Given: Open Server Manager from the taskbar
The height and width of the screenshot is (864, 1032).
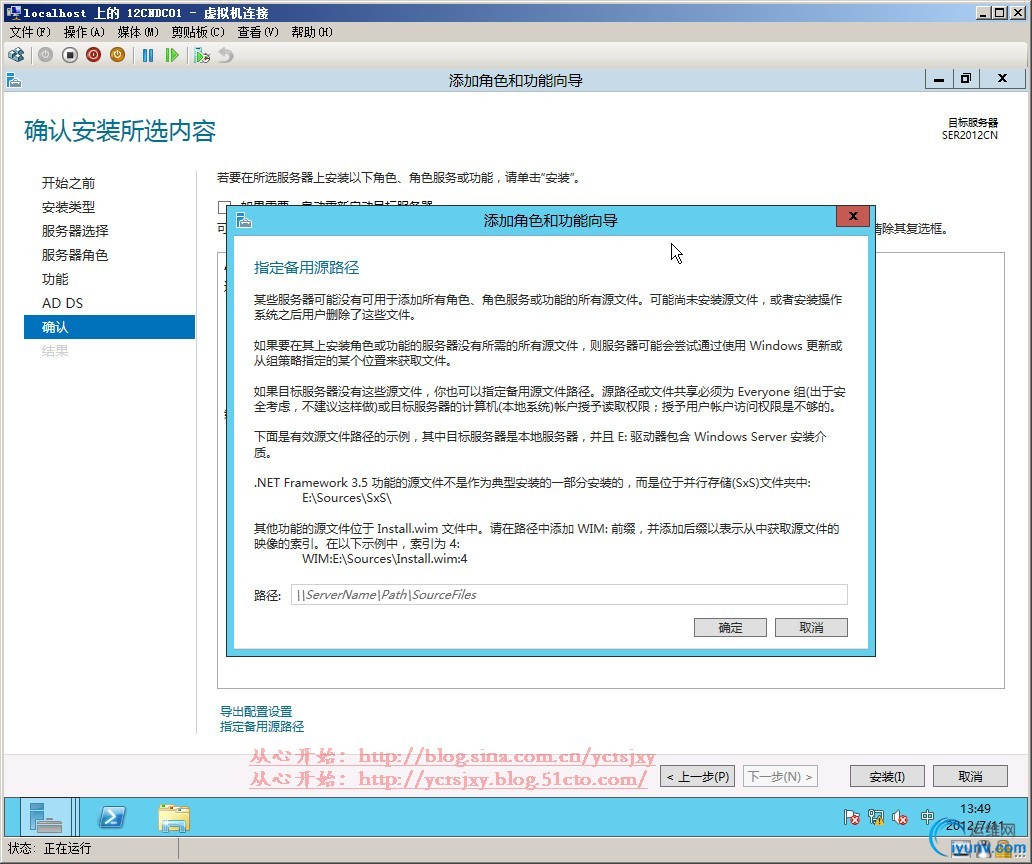Looking at the screenshot, I should (46, 817).
